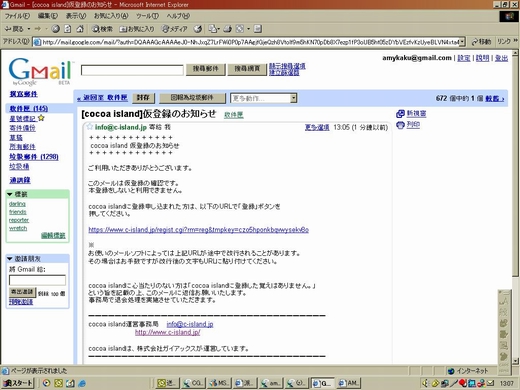This screenshot has width=520, height=390.
Task: Click the Print toolbar icon
Action: coord(227,29)
